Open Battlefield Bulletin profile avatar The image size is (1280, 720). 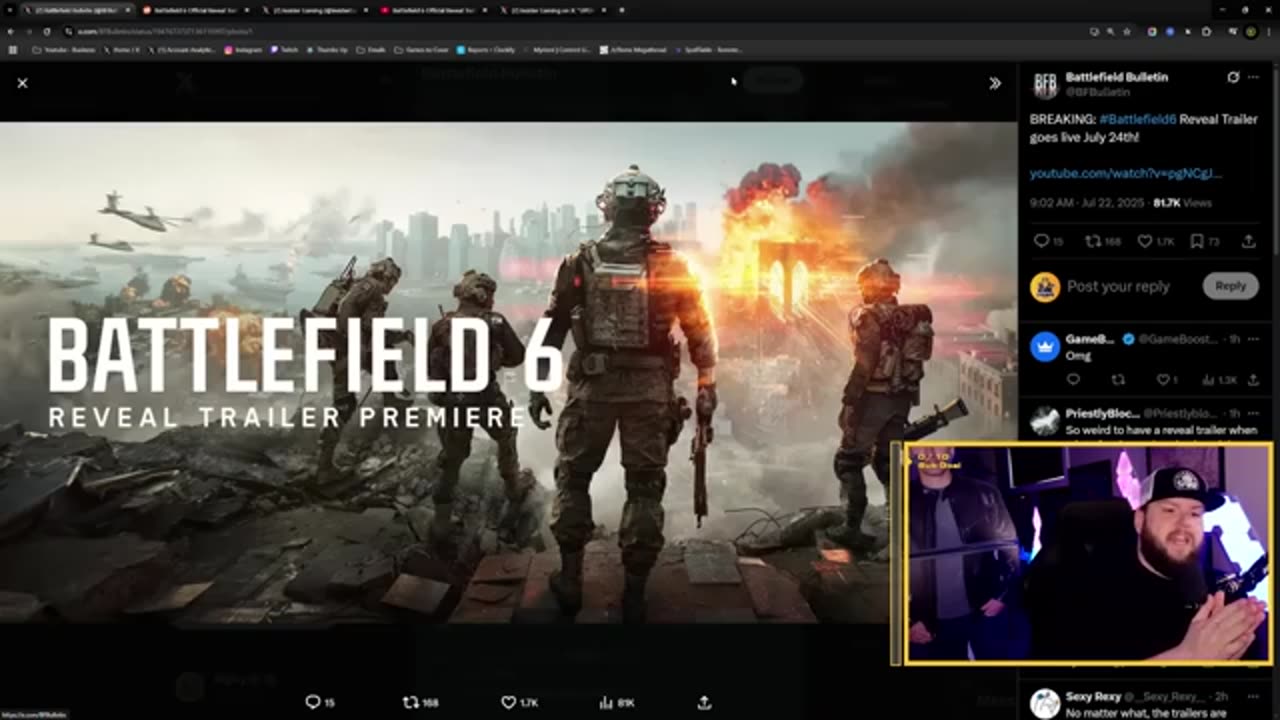pyautogui.click(x=1045, y=85)
